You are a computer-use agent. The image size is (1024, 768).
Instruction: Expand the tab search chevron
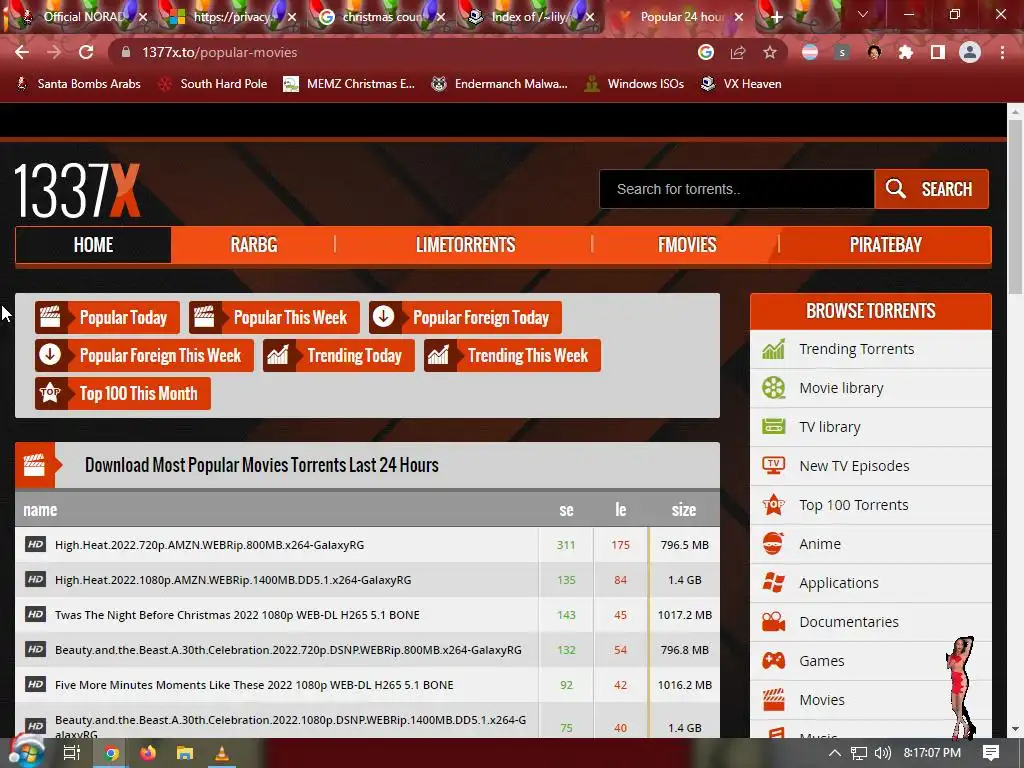point(863,14)
